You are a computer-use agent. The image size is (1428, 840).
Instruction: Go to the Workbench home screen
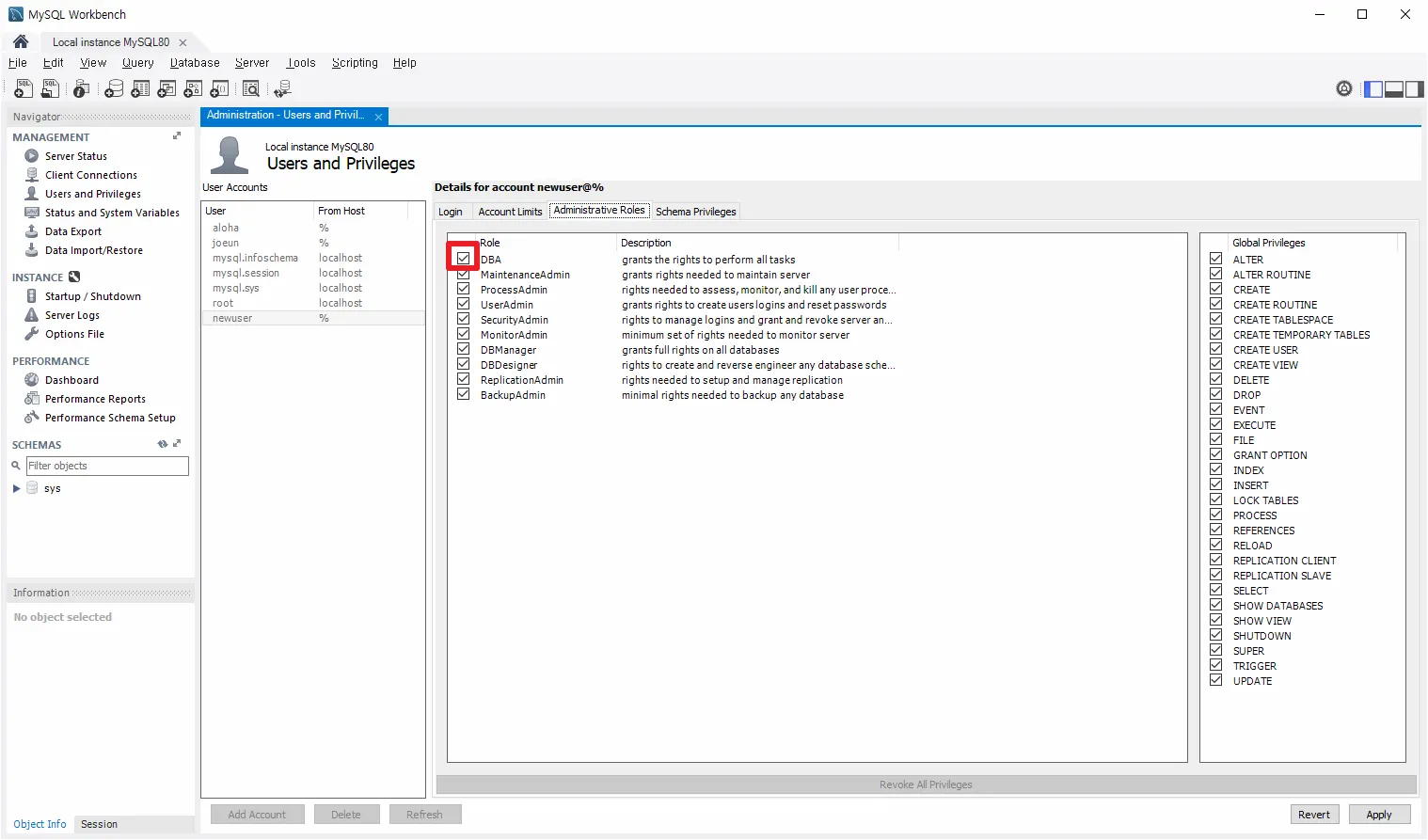pos(21,41)
